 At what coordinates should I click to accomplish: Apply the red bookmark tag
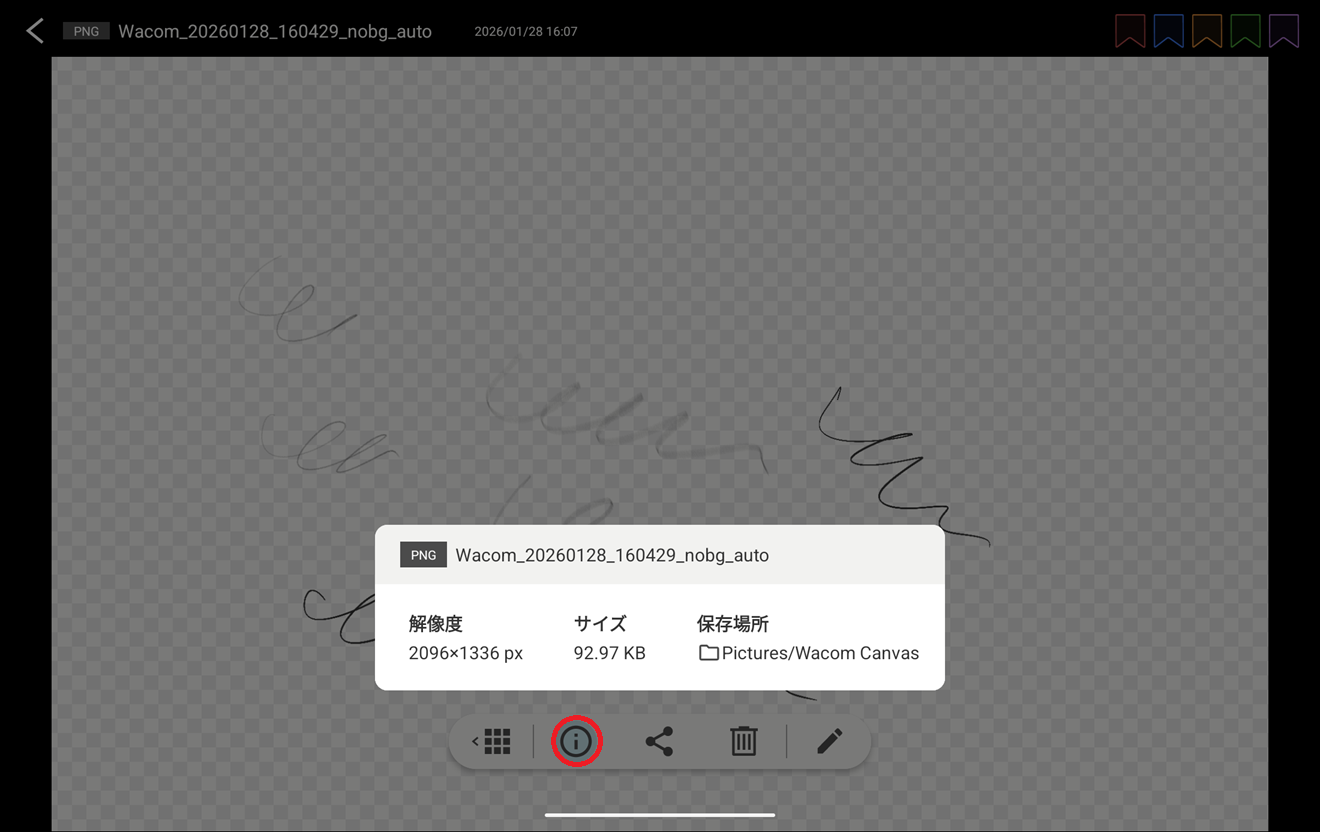(1130, 31)
